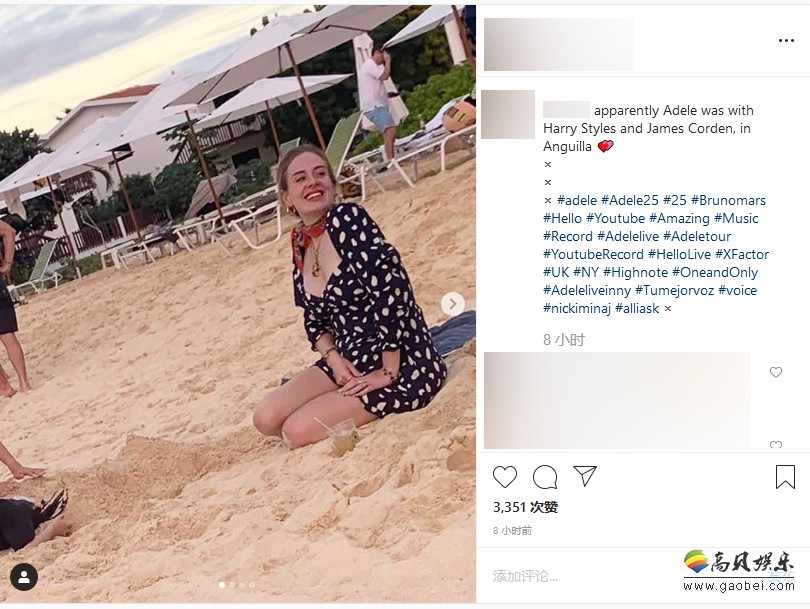Show tagged people icon on photo
This screenshot has height=609, width=810.
click(23, 576)
